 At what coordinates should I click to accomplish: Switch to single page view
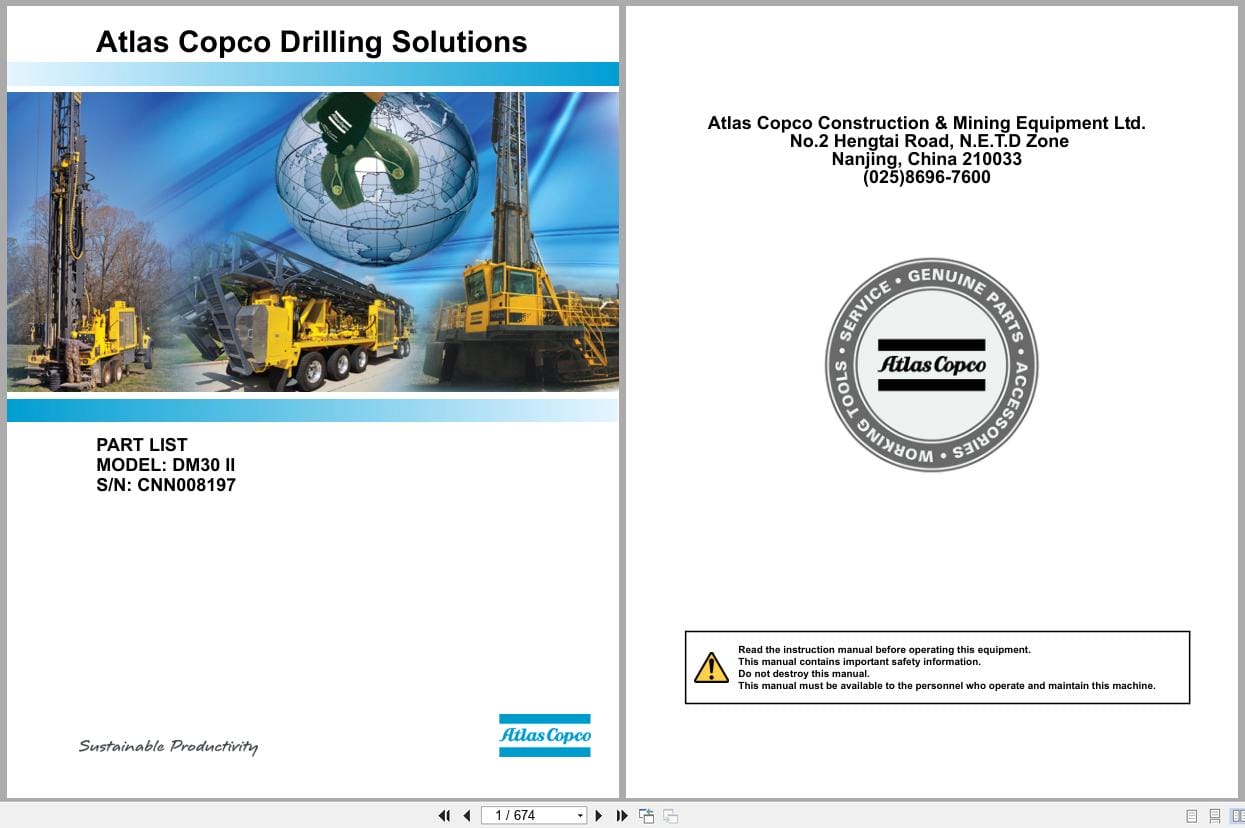point(1191,816)
